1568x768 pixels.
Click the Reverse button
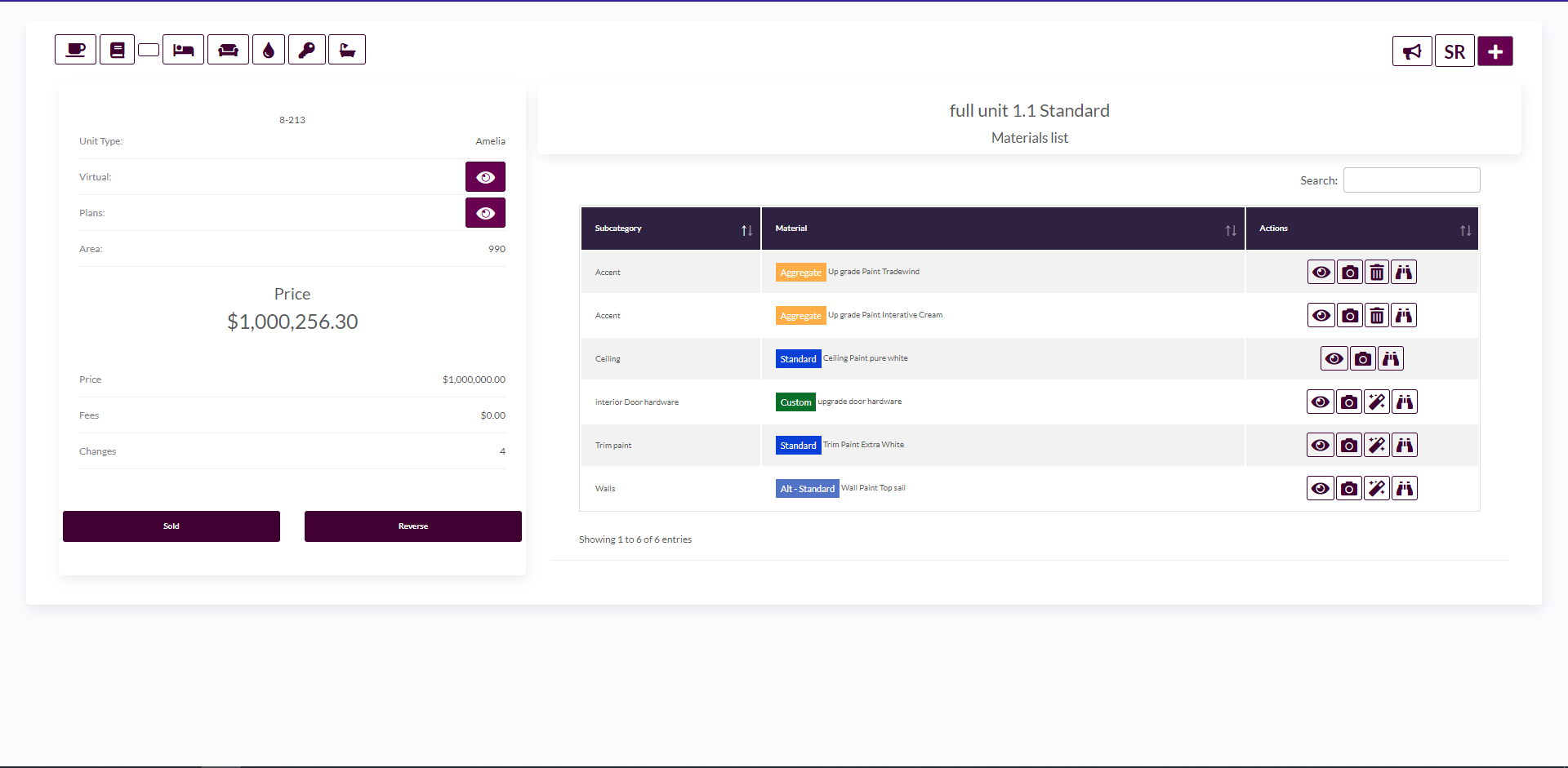412,526
